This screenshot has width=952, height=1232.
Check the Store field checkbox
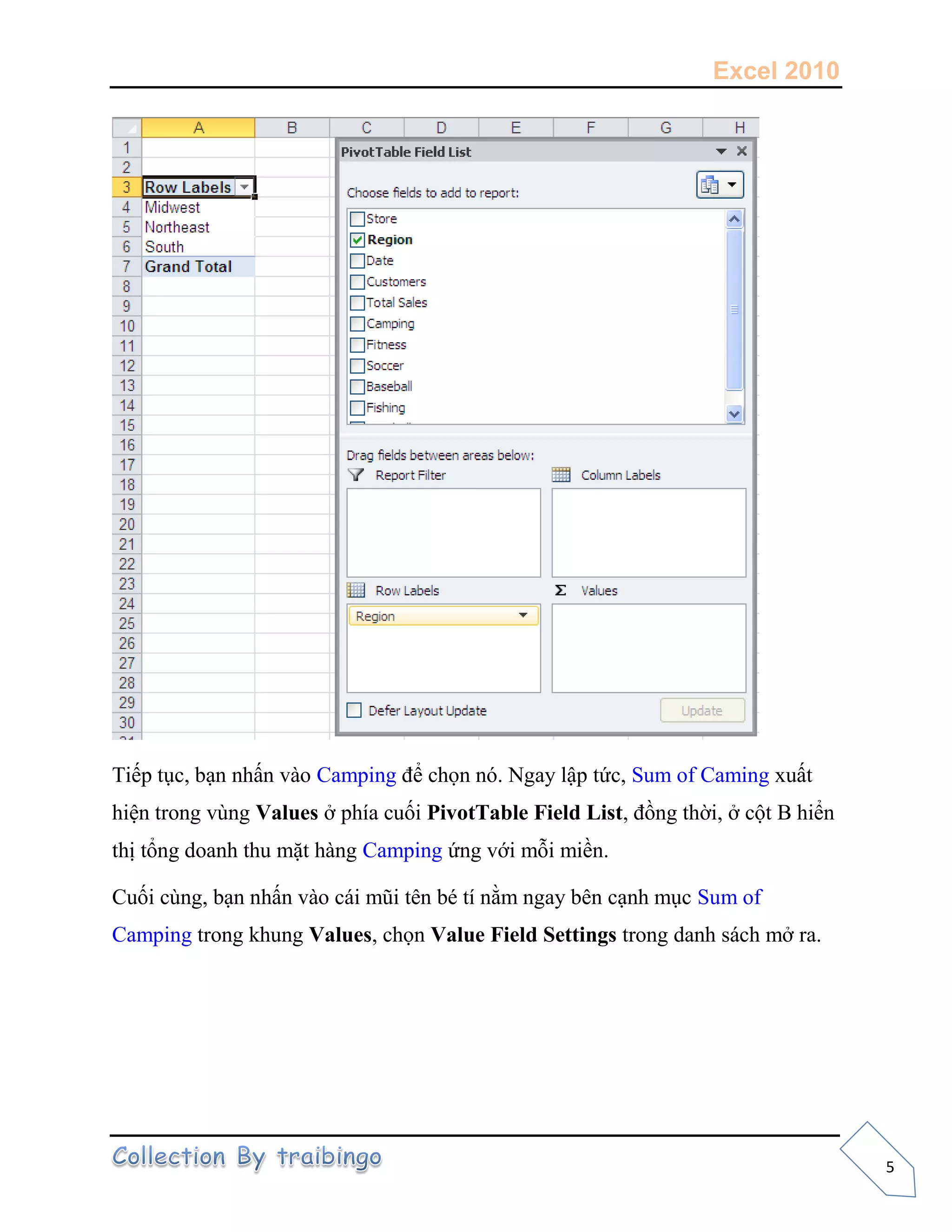click(357, 219)
